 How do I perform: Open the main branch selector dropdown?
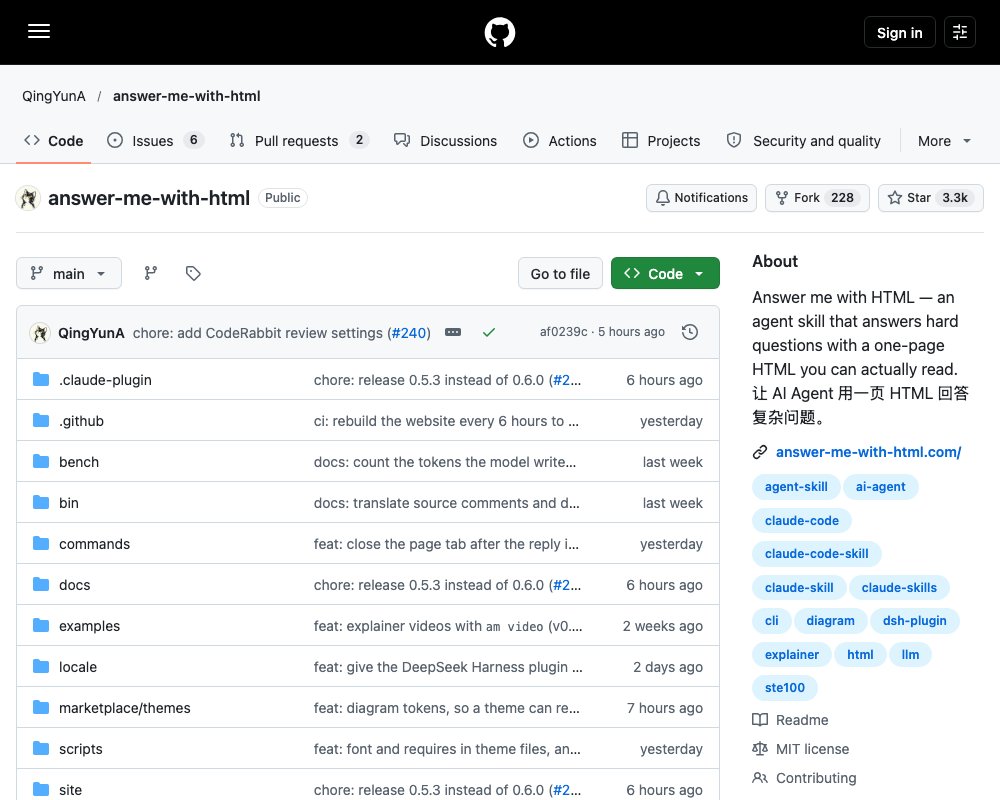[x=69, y=273]
